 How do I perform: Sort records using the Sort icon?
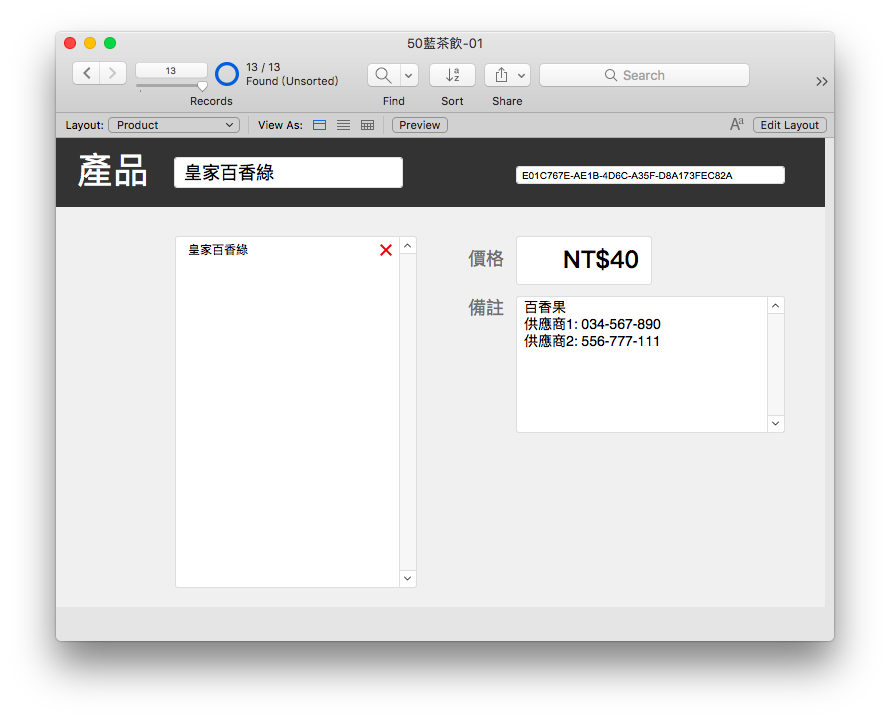pos(452,75)
